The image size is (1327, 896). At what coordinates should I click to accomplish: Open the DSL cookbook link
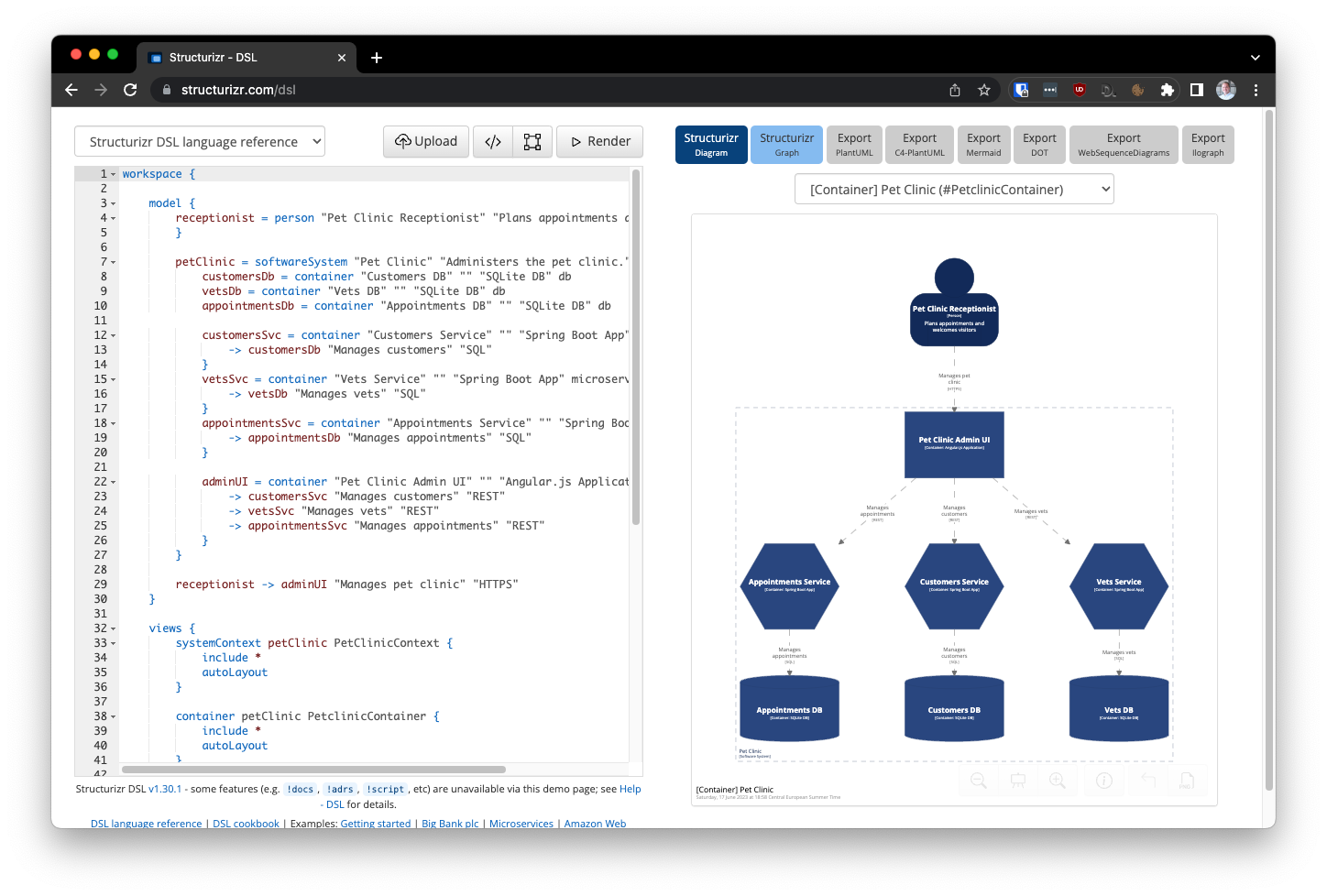pyautogui.click(x=246, y=824)
